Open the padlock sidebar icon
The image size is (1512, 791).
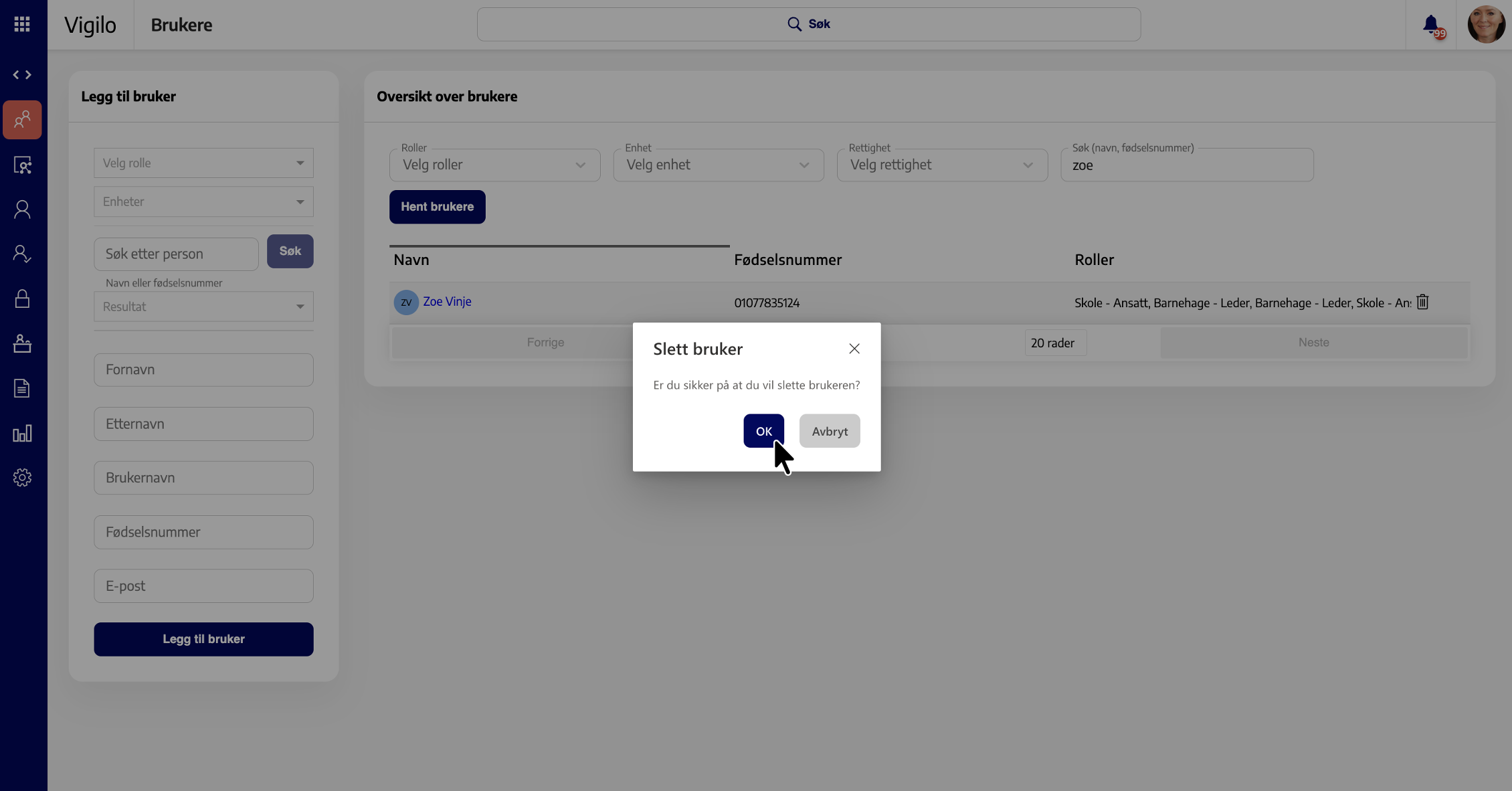(x=22, y=298)
